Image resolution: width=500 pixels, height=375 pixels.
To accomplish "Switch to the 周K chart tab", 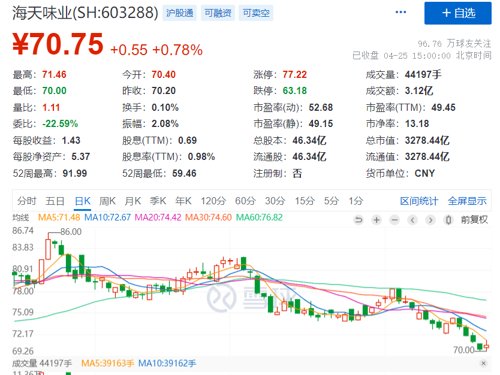I will click(107, 201).
